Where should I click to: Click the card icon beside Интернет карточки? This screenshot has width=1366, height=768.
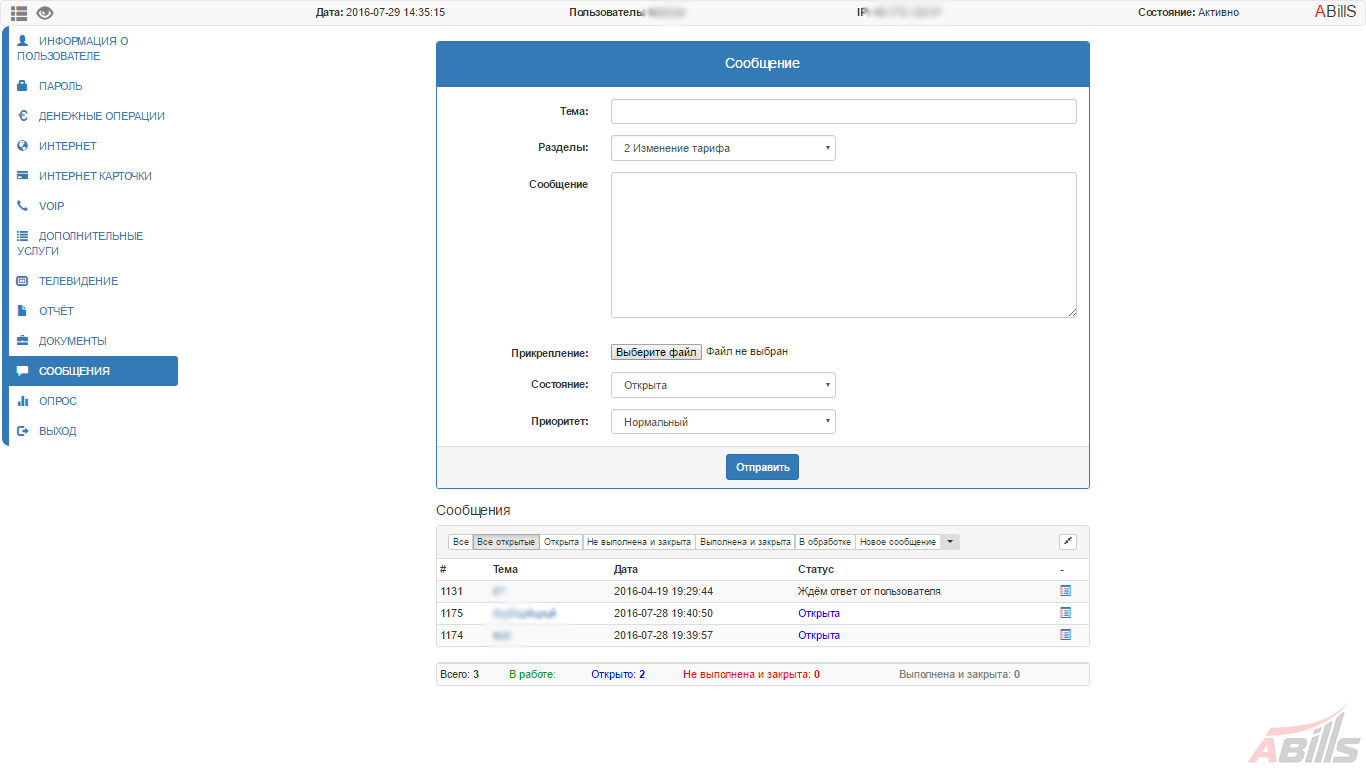23,176
